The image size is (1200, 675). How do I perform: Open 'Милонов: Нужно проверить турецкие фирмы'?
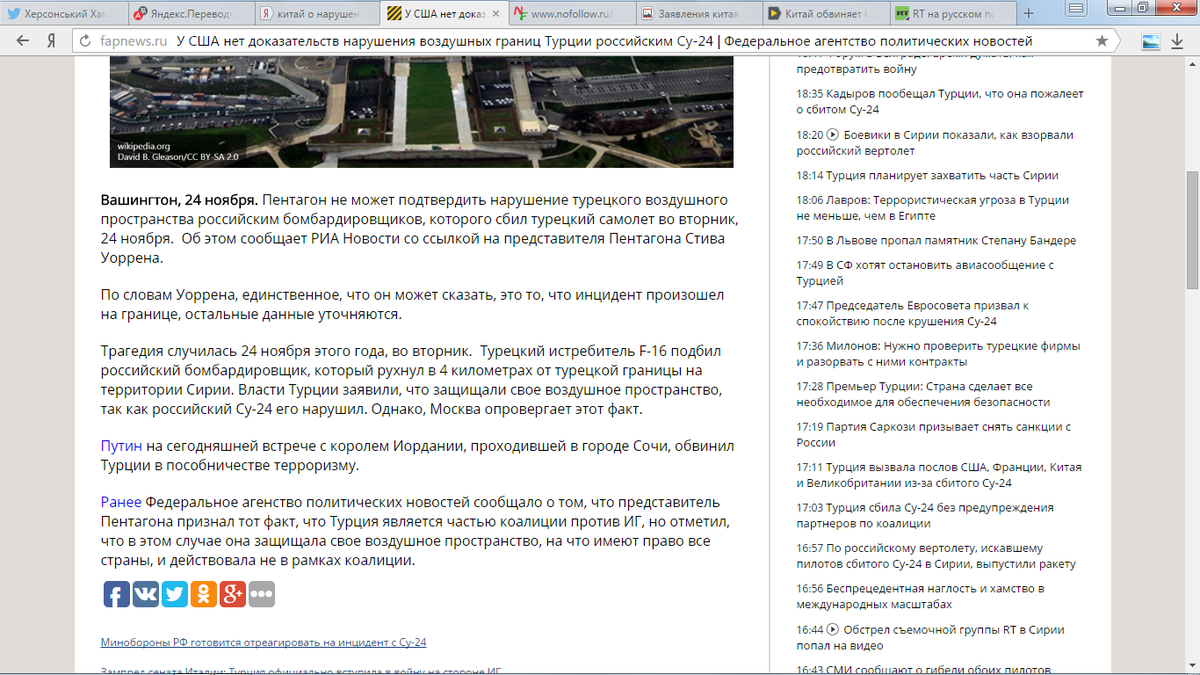(939, 354)
